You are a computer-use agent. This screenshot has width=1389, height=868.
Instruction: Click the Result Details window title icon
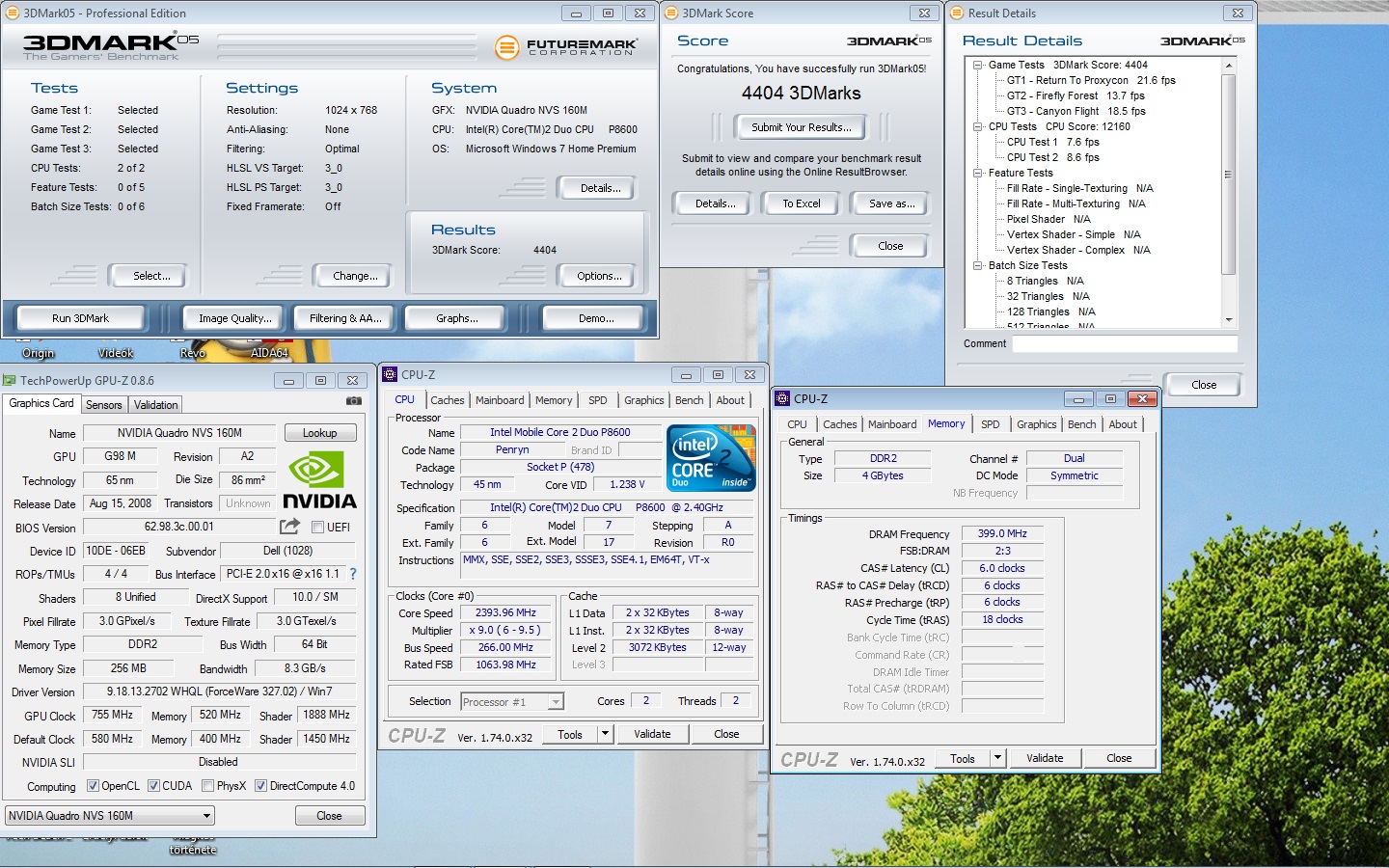point(957,13)
